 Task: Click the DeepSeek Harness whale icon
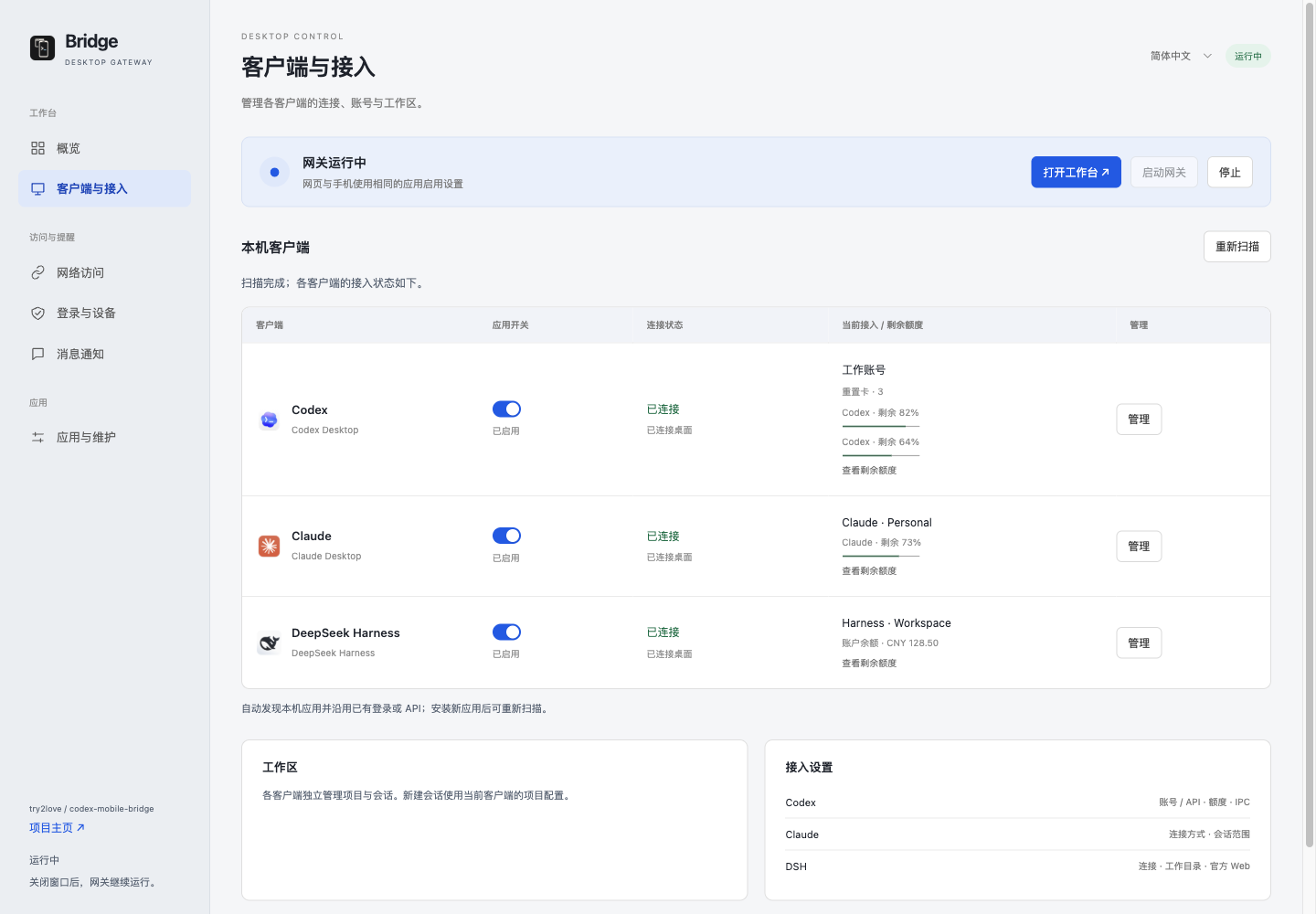point(269,643)
